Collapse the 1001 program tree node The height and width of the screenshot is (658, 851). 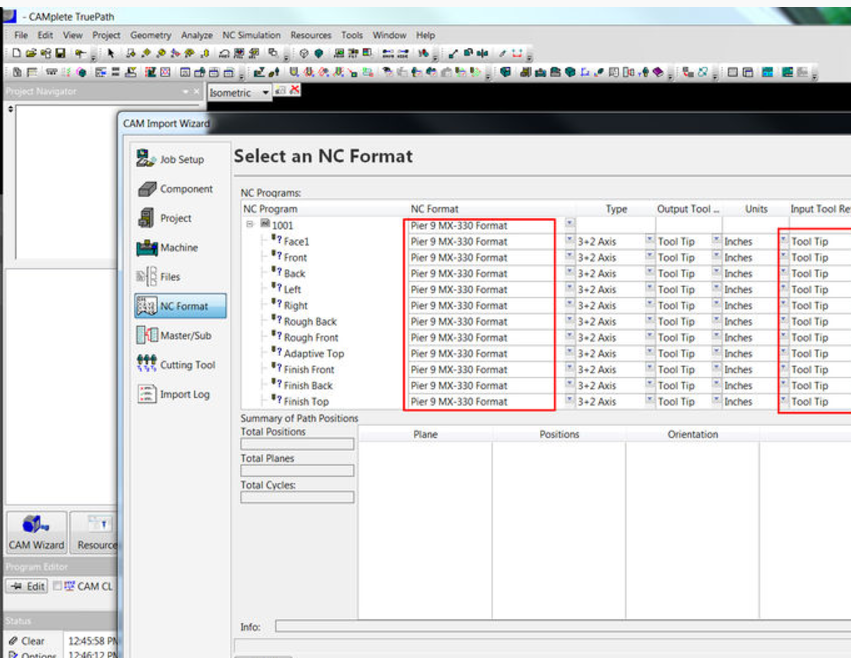pos(250,224)
